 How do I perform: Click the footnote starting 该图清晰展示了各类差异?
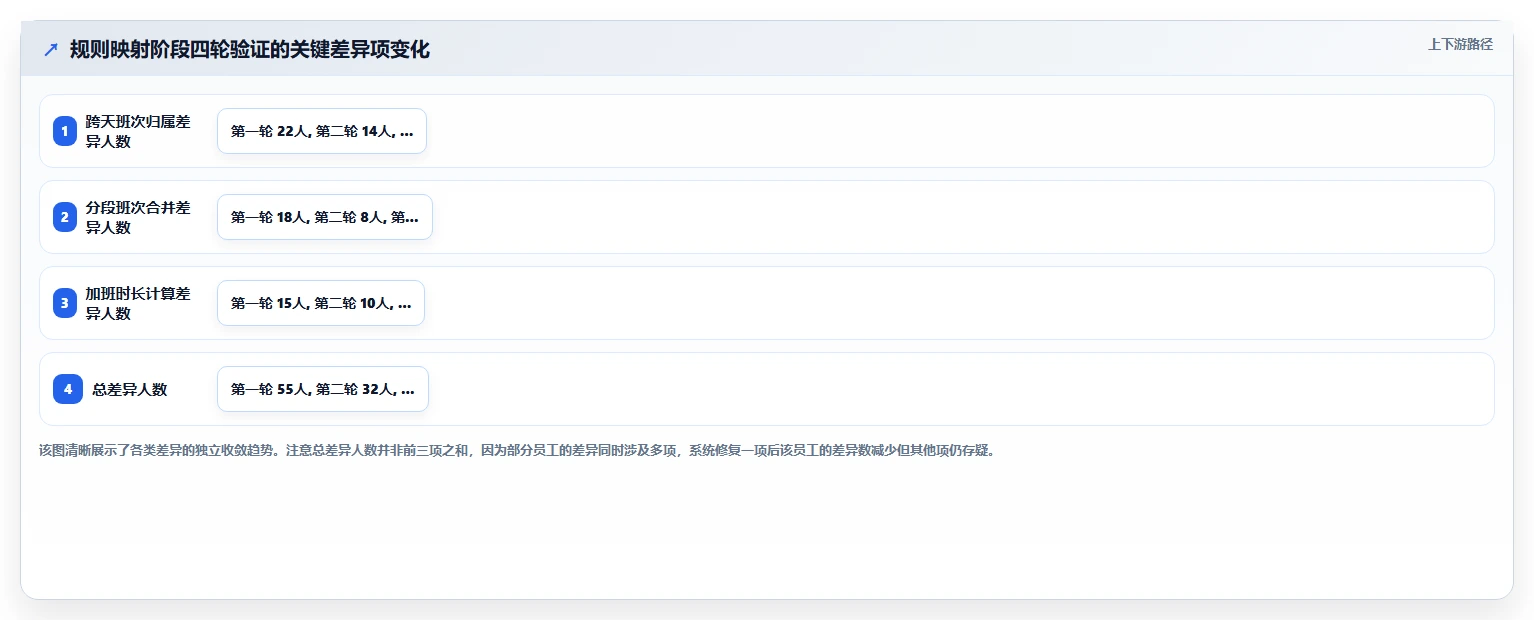point(517,450)
